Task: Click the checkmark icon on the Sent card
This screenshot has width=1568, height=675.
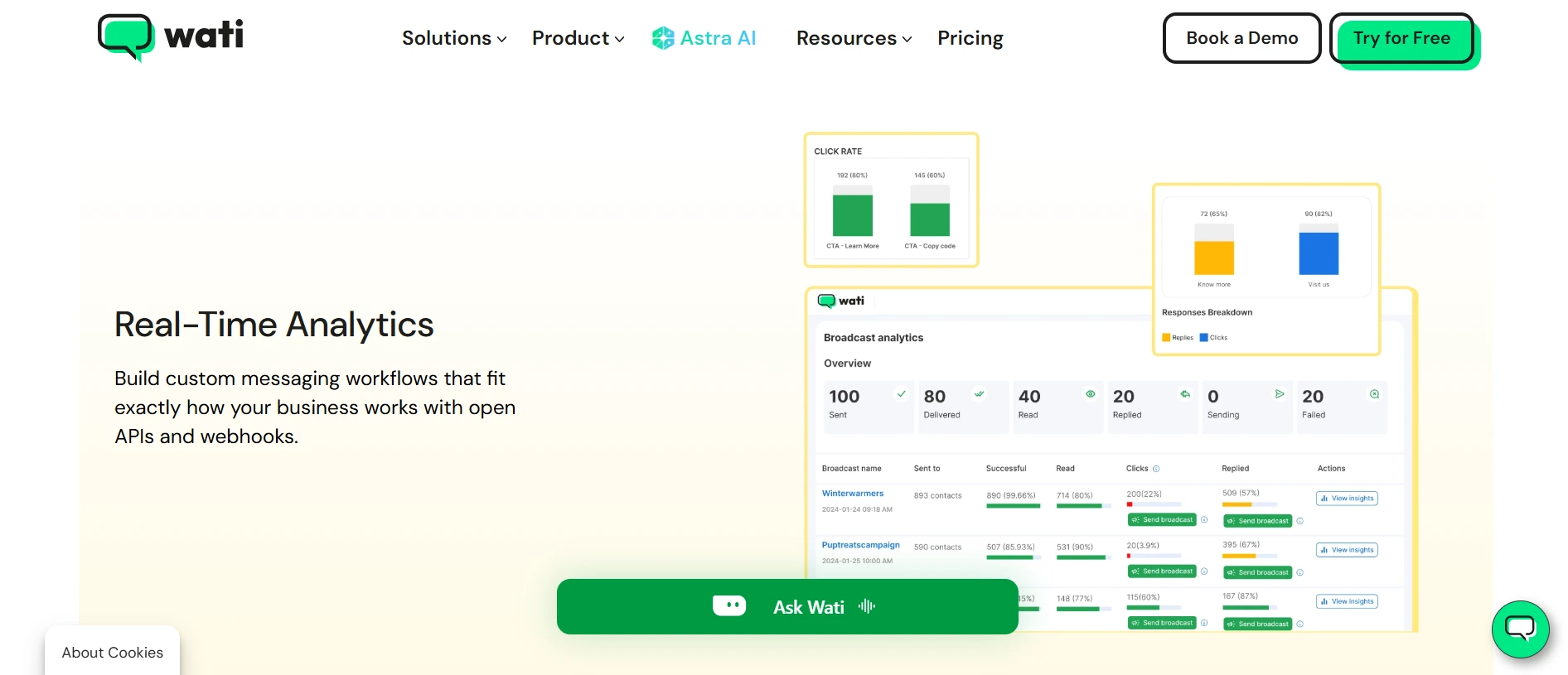Action: tap(901, 394)
